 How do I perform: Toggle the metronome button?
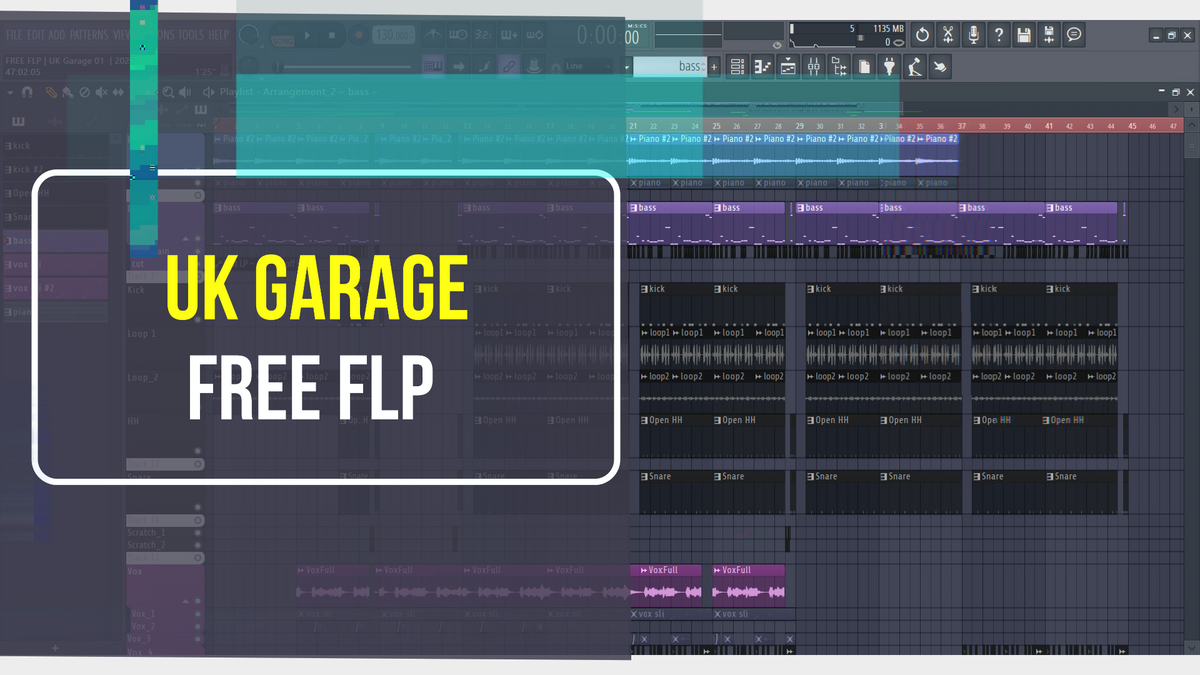tap(433, 35)
